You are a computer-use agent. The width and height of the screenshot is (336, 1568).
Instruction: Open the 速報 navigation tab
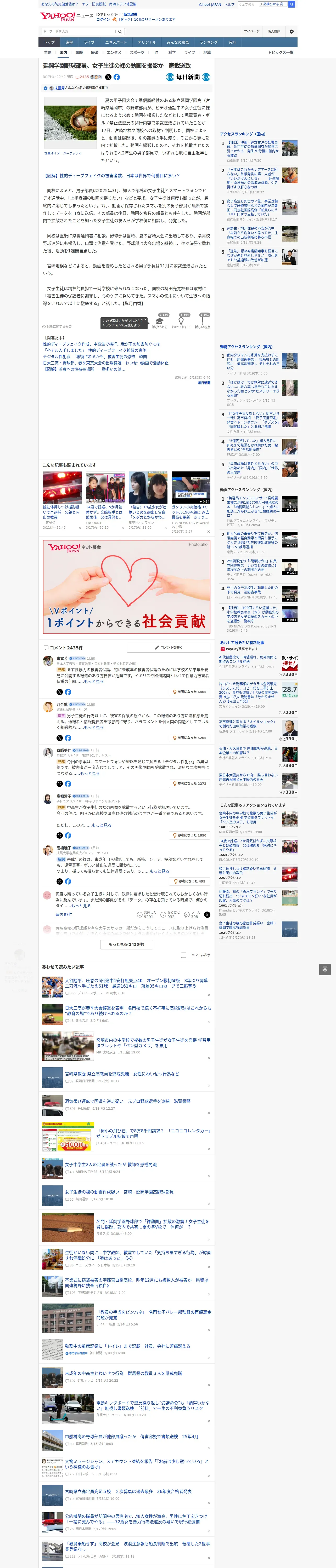click(x=69, y=42)
